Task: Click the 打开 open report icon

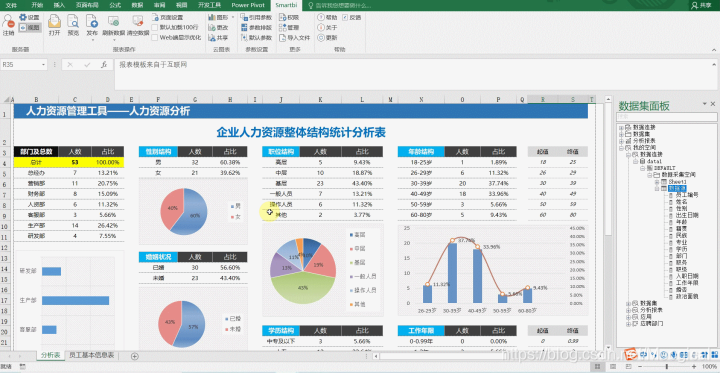Action: tap(55, 22)
